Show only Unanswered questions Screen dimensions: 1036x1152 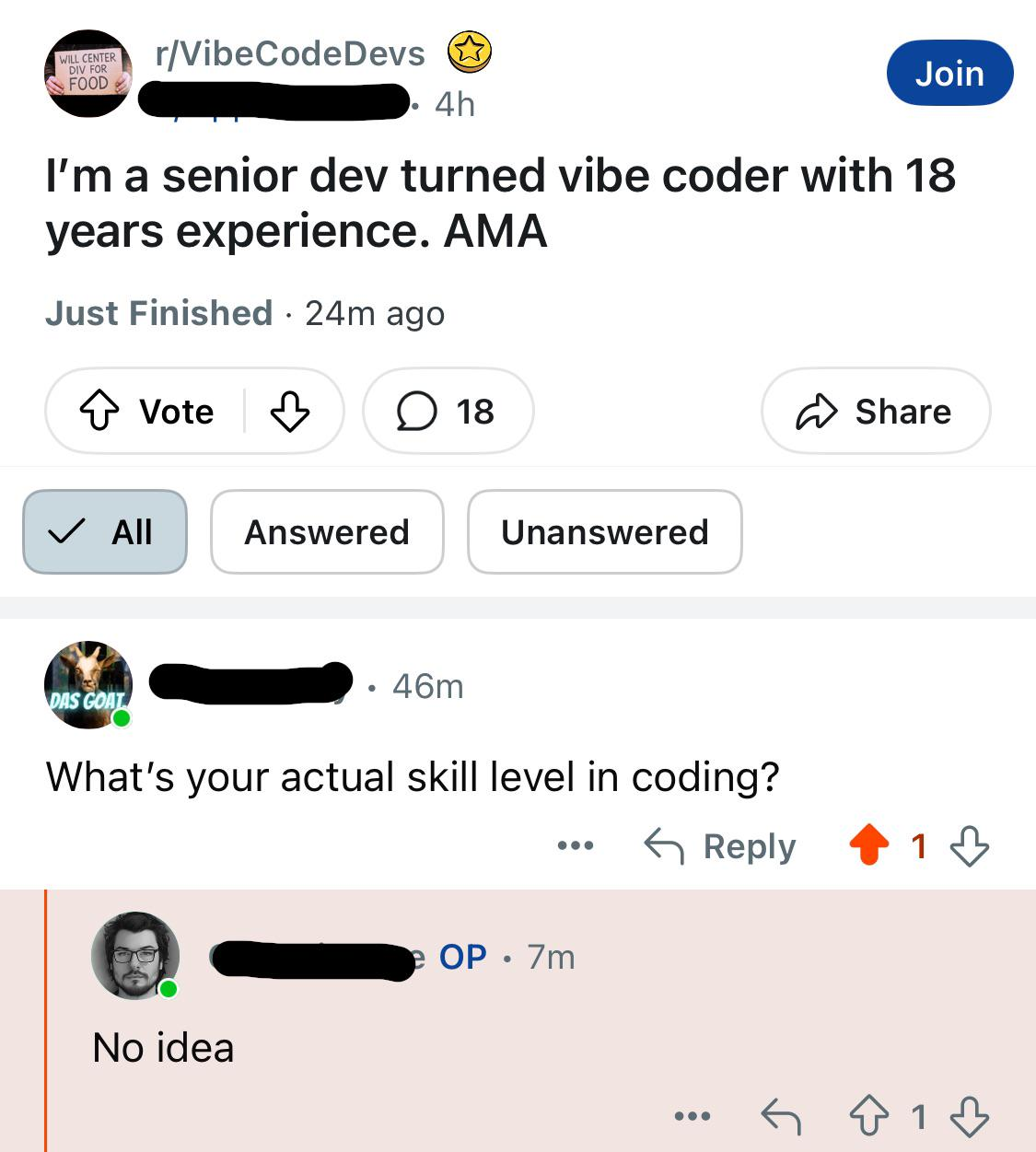pyautogui.click(x=604, y=532)
